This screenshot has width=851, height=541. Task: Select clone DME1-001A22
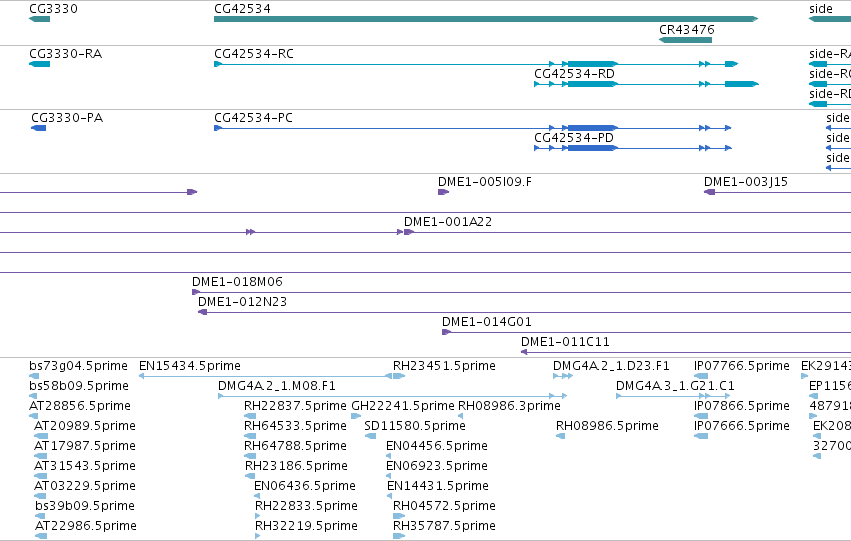(627, 232)
